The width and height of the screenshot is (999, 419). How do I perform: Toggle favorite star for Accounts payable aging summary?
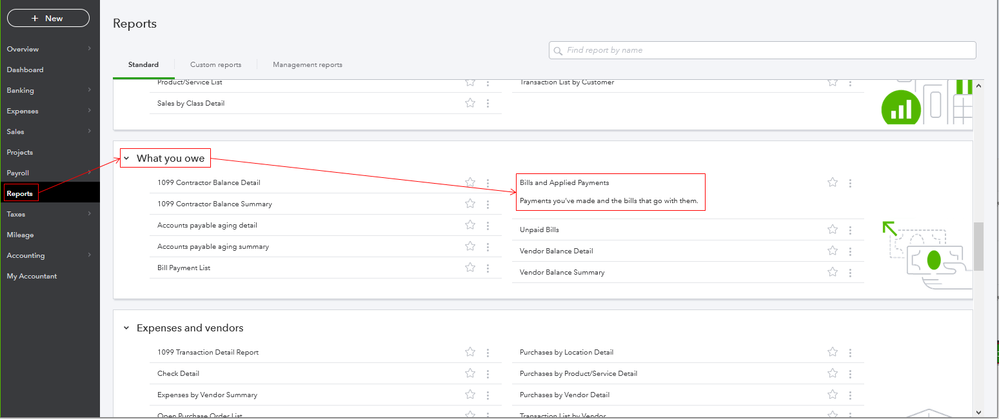pos(470,246)
